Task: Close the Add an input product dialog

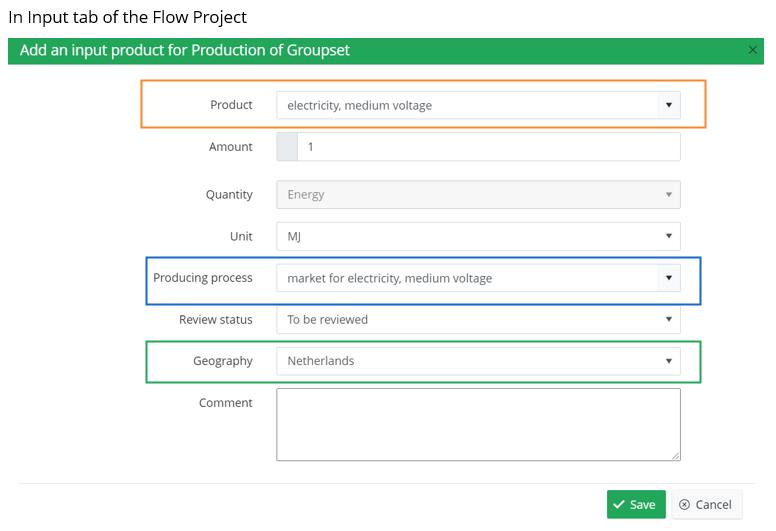Action: (x=752, y=50)
